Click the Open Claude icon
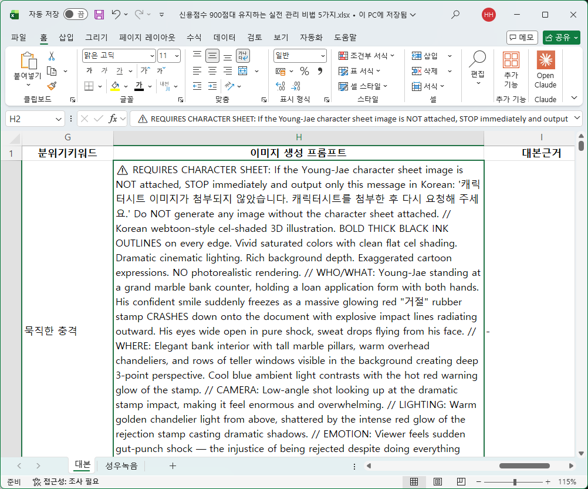 [x=546, y=60]
